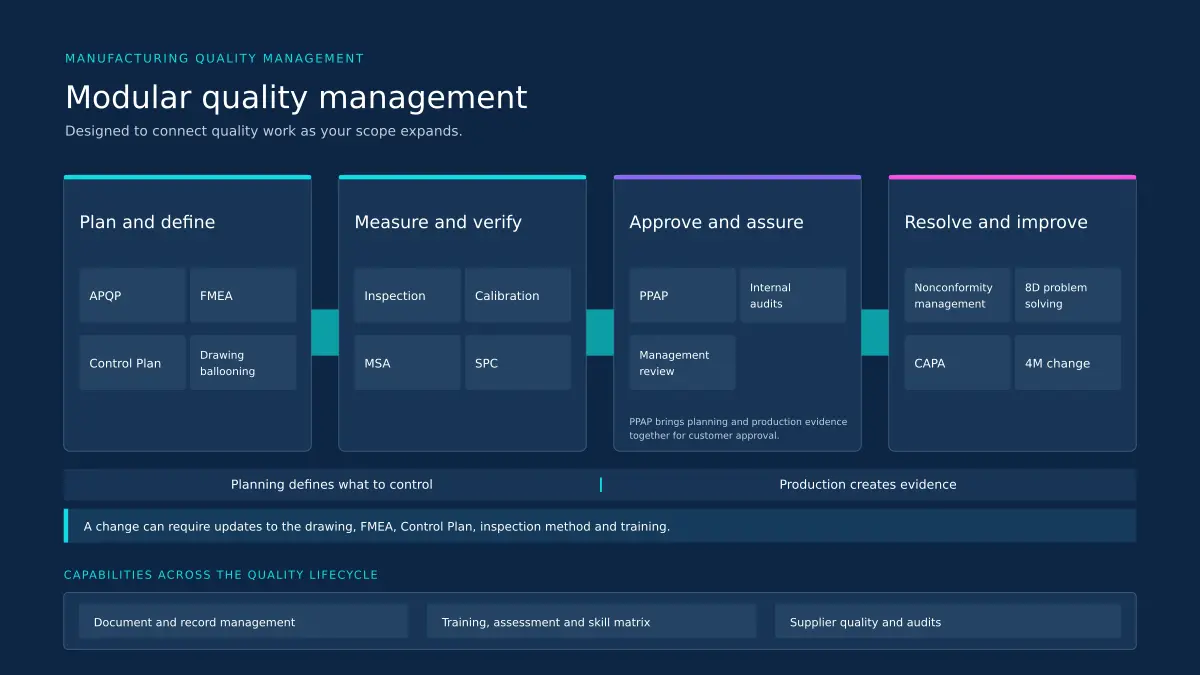This screenshot has height=675, width=1200.
Task: Click the Management review tile
Action: 682,363
